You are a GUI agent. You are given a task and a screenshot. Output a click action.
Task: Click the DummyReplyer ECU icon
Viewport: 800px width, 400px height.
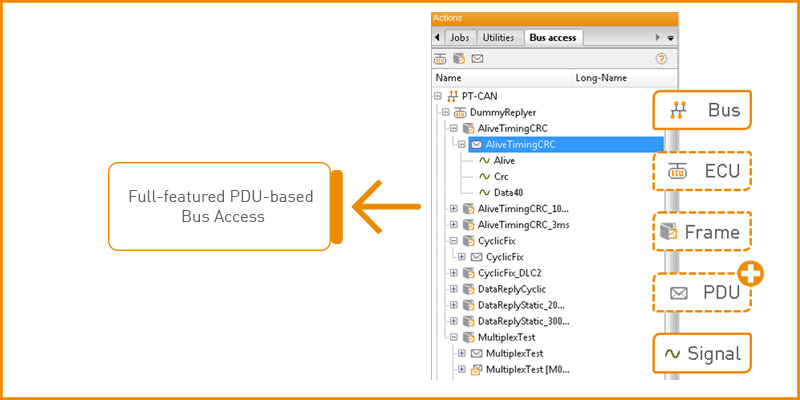click(460, 113)
